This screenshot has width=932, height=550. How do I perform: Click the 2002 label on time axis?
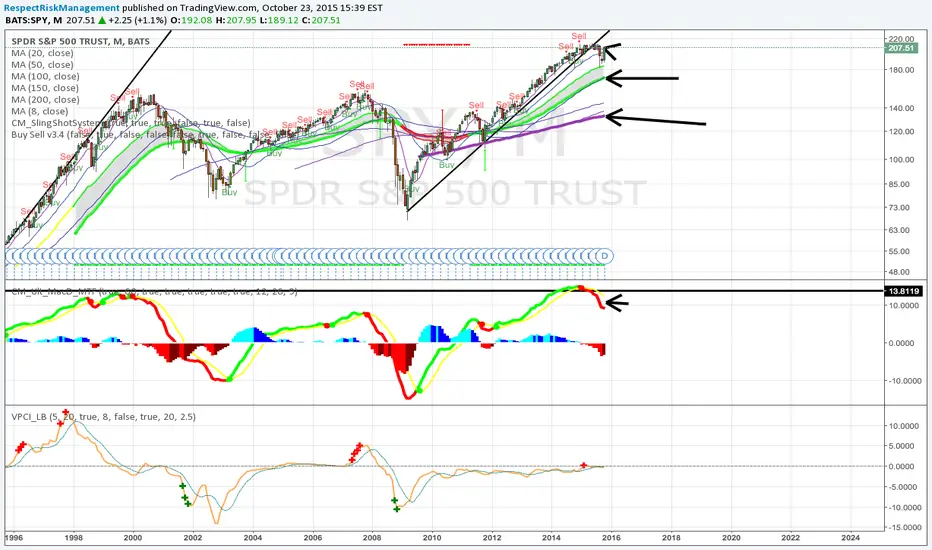pyautogui.click(x=193, y=538)
